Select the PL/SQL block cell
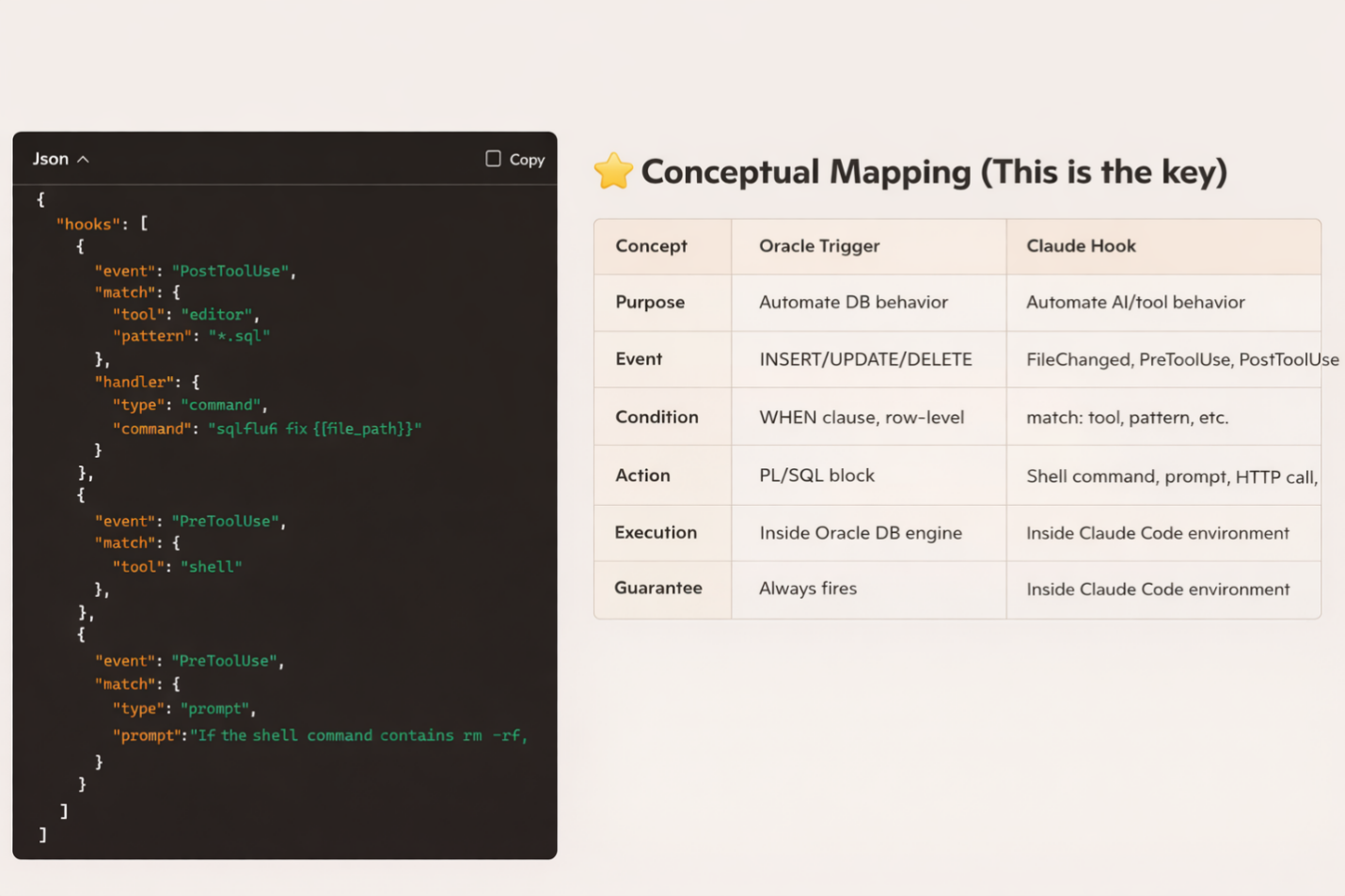The height and width of the screenshot is (896, 1345). coord(816,476)
